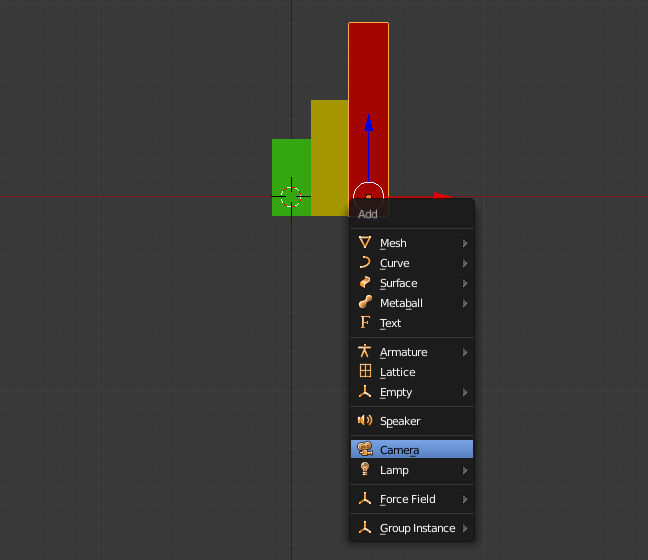
Task: Add a Camera from the highlighted entry
Action: [412, 449]
